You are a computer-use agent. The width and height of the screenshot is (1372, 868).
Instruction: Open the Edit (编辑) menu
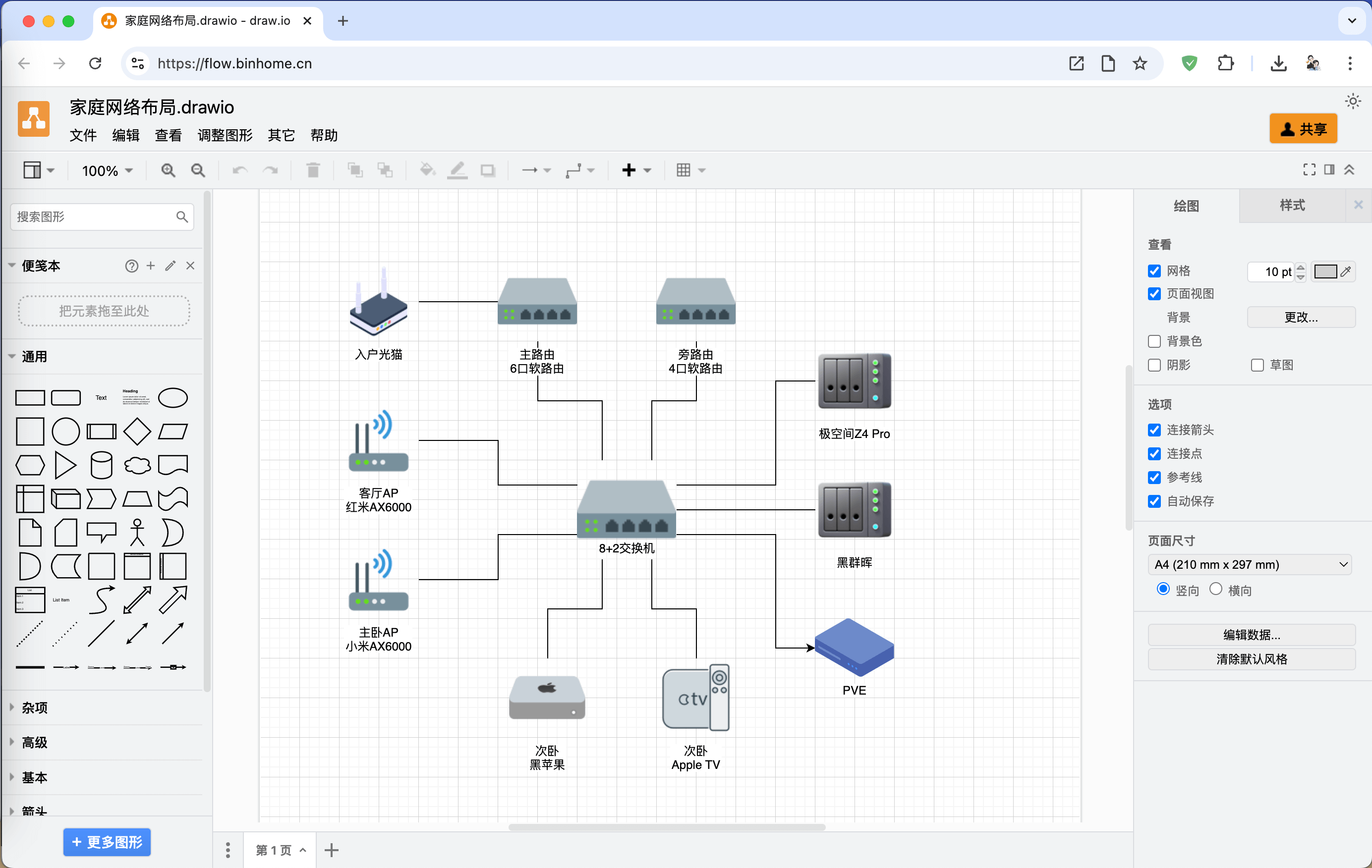tap(126, 136)
